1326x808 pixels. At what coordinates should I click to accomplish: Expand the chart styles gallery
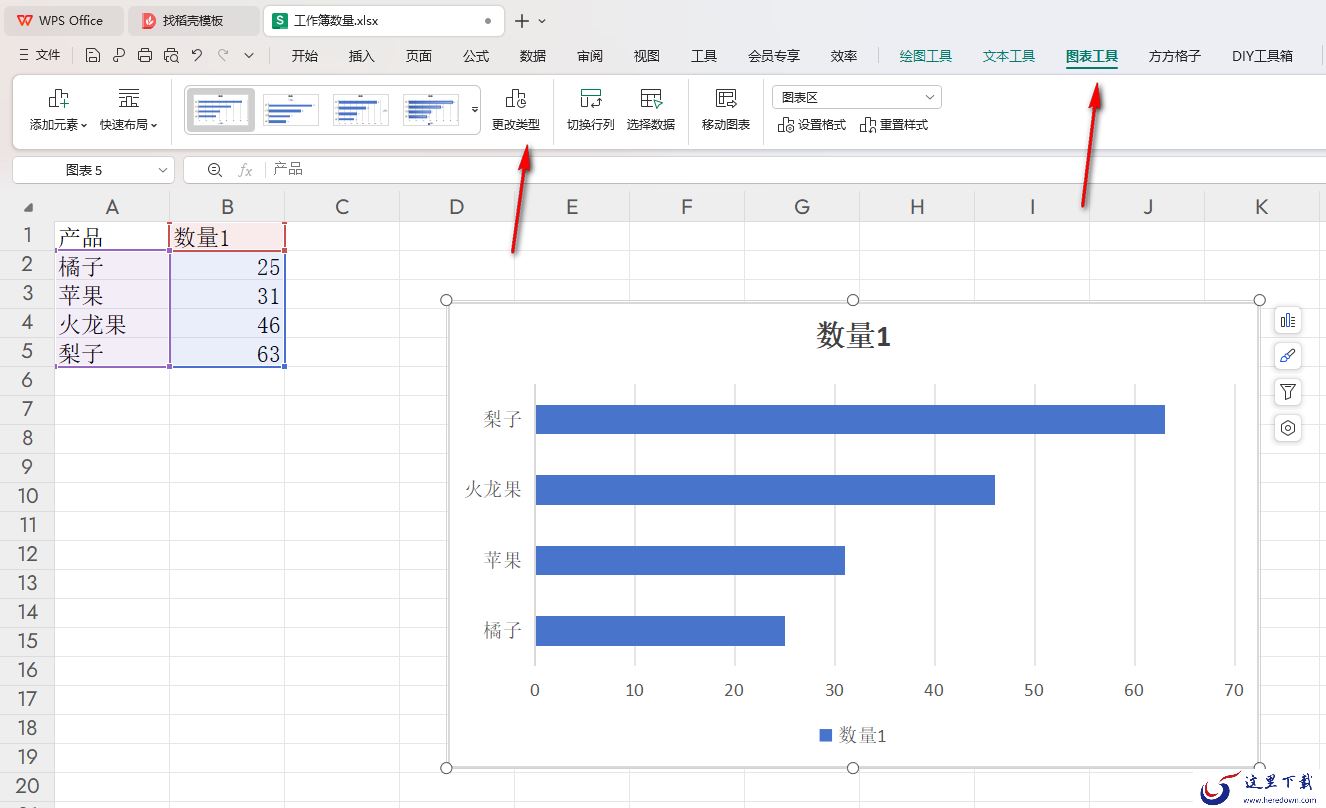[475, 110]
